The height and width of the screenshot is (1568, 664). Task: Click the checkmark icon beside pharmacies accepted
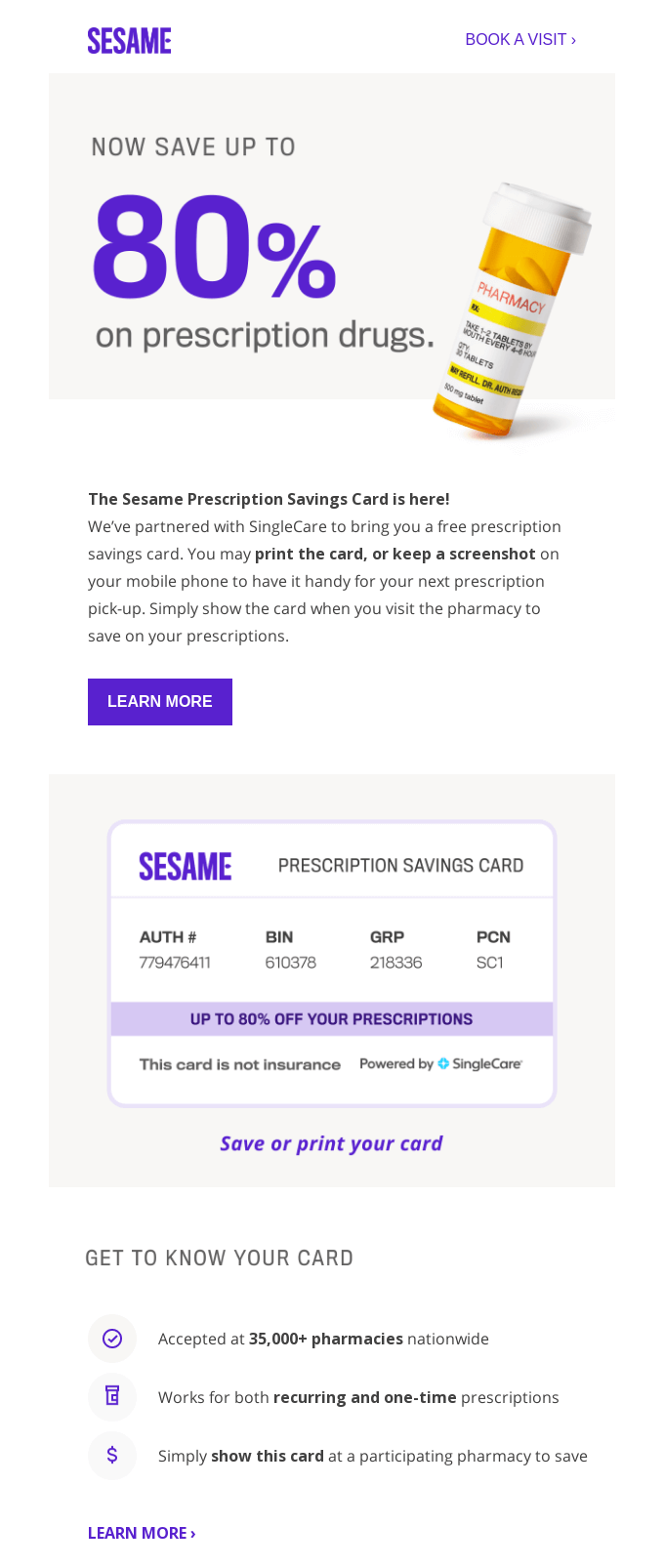pos(112,1339)
